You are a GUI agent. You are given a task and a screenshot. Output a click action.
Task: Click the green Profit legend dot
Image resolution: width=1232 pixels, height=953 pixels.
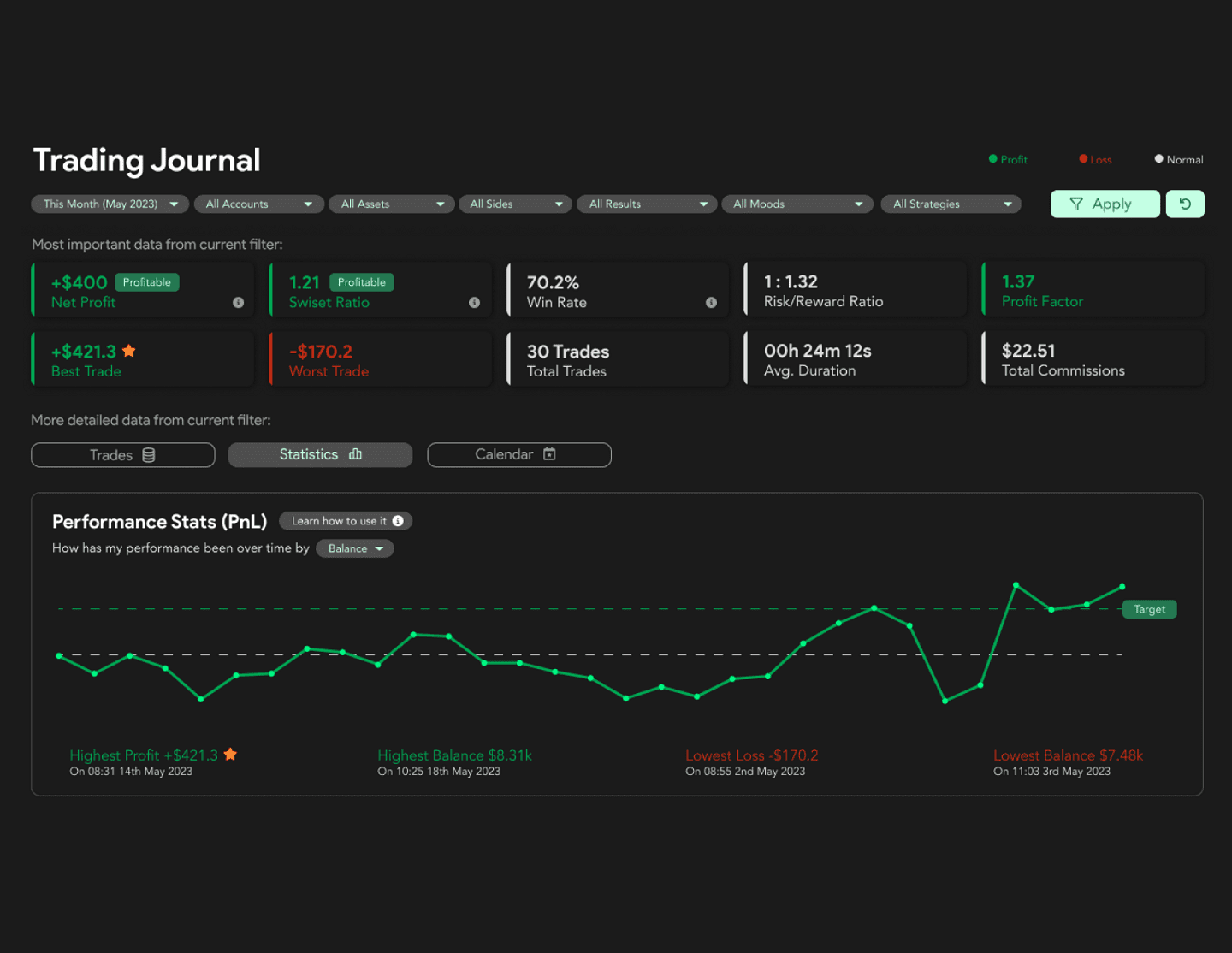[x=992, y=158]
